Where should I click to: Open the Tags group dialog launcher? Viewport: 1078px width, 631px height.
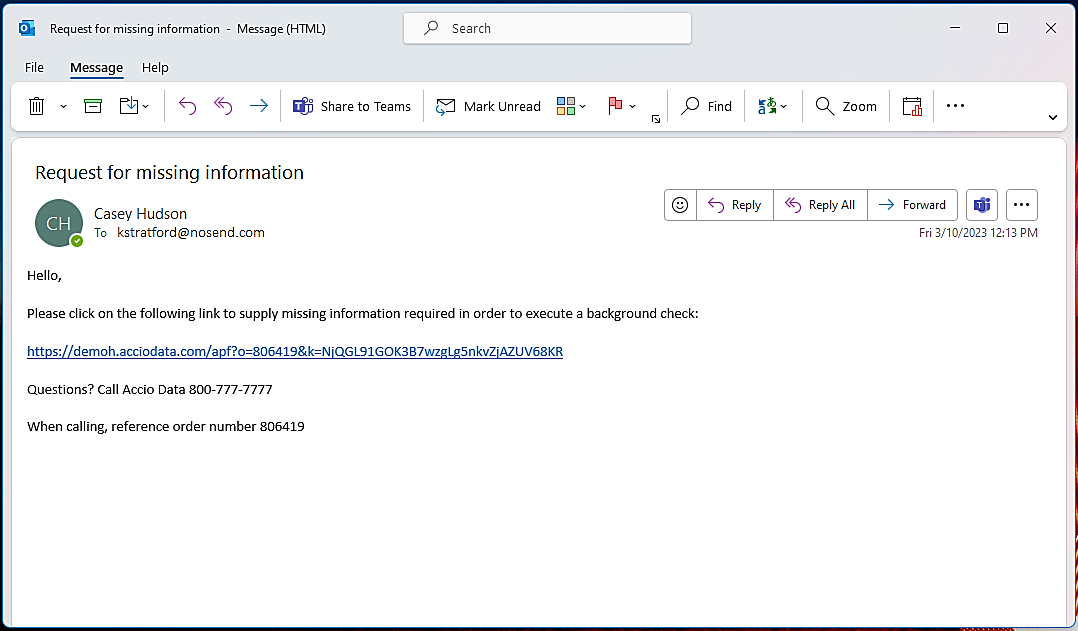656,119
